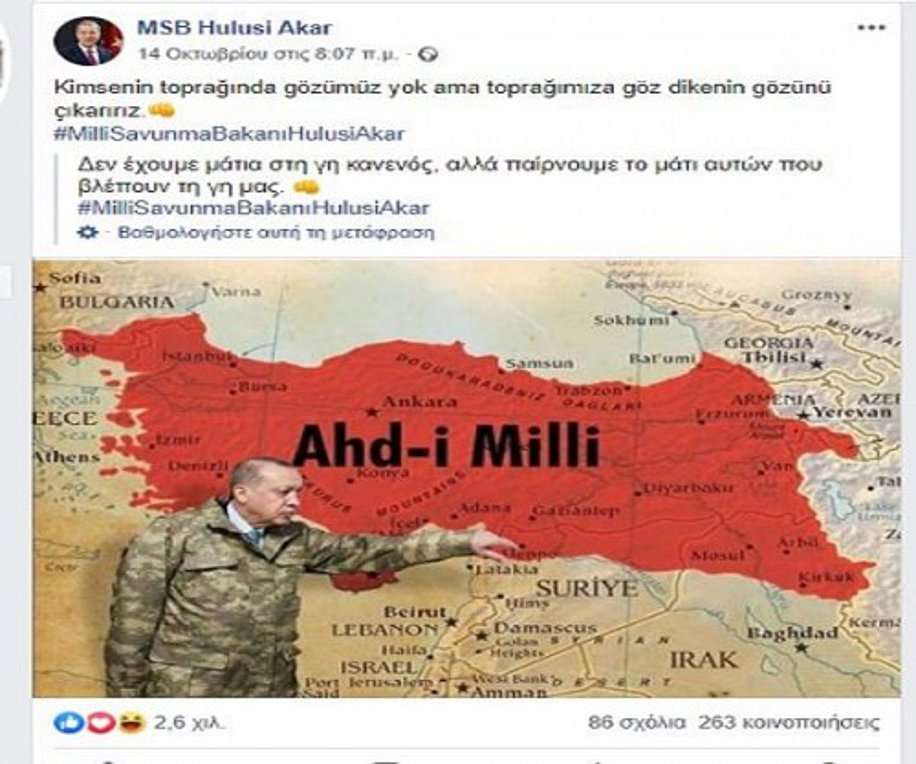Viewport: 916px width, 764px height.
Task: Click the MSB Hulusi Akar profile picture
Action: point(88,41)
